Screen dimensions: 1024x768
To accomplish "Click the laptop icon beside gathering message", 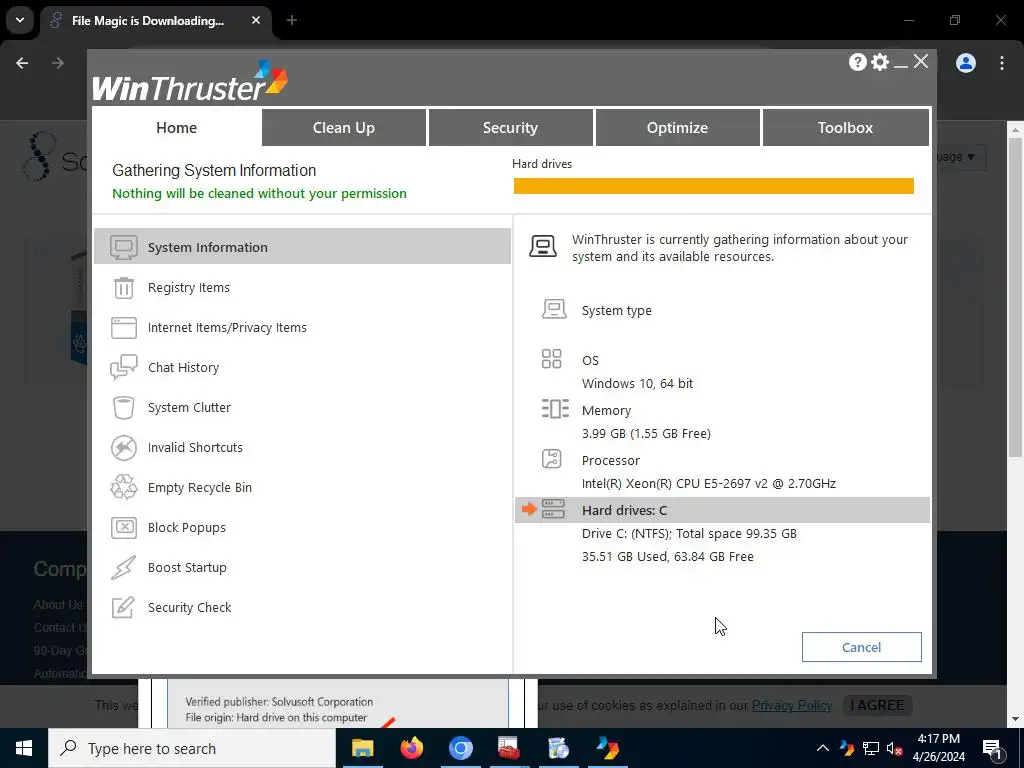I will tap(543, 246).
